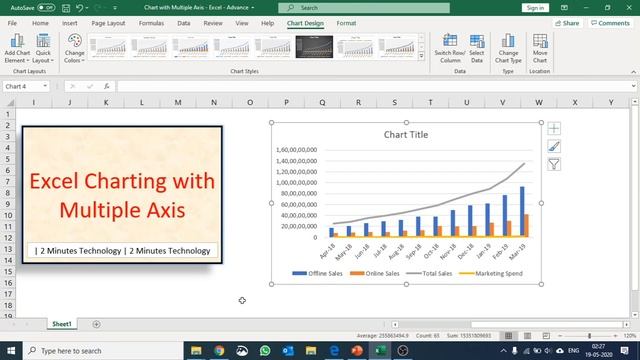Open Customize Quick Access Toolbar dropdown
Viewport: 640px width, 360px height.
(x=115, y=8)
